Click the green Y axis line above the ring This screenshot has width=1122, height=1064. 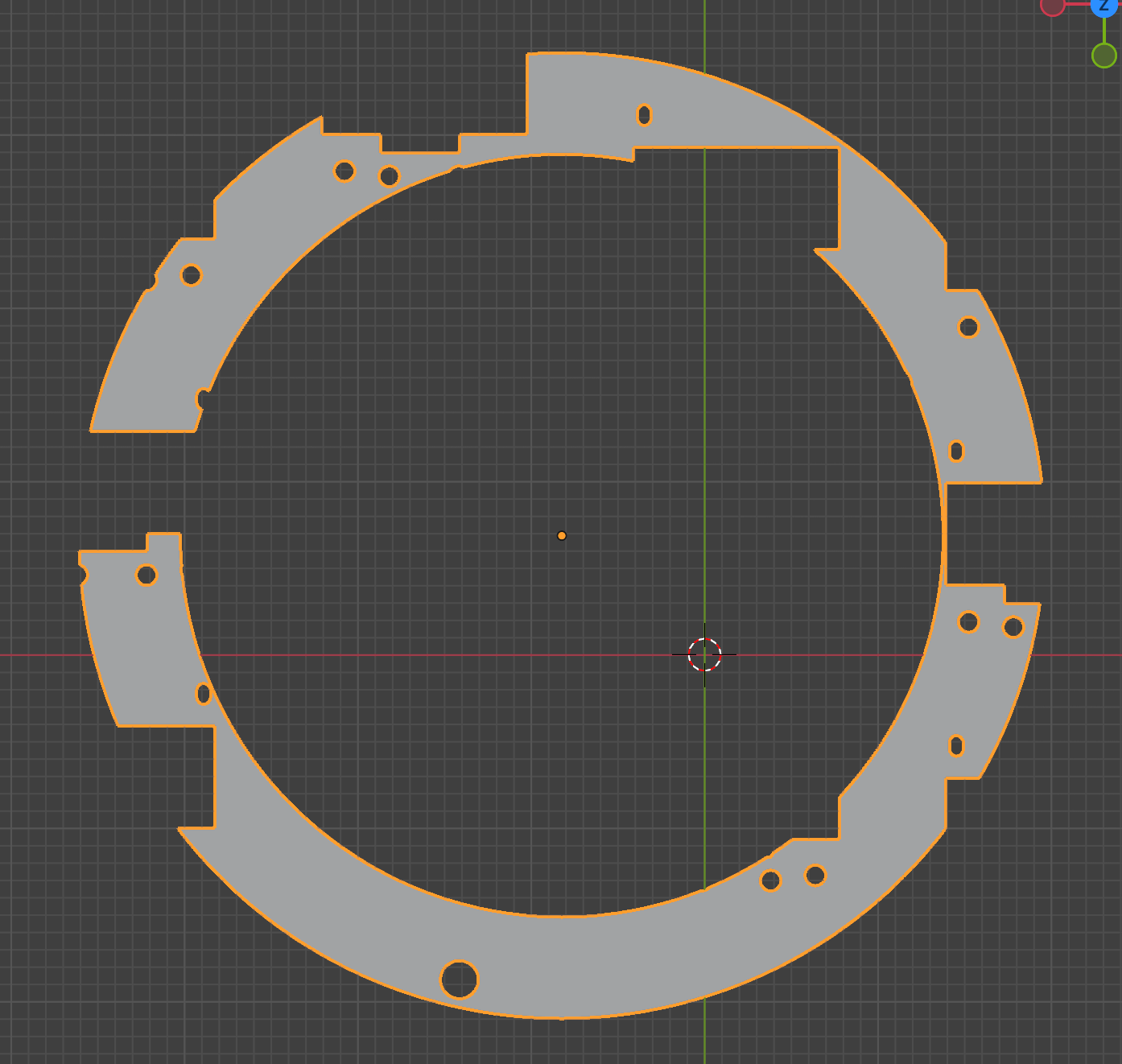(704, 32)
